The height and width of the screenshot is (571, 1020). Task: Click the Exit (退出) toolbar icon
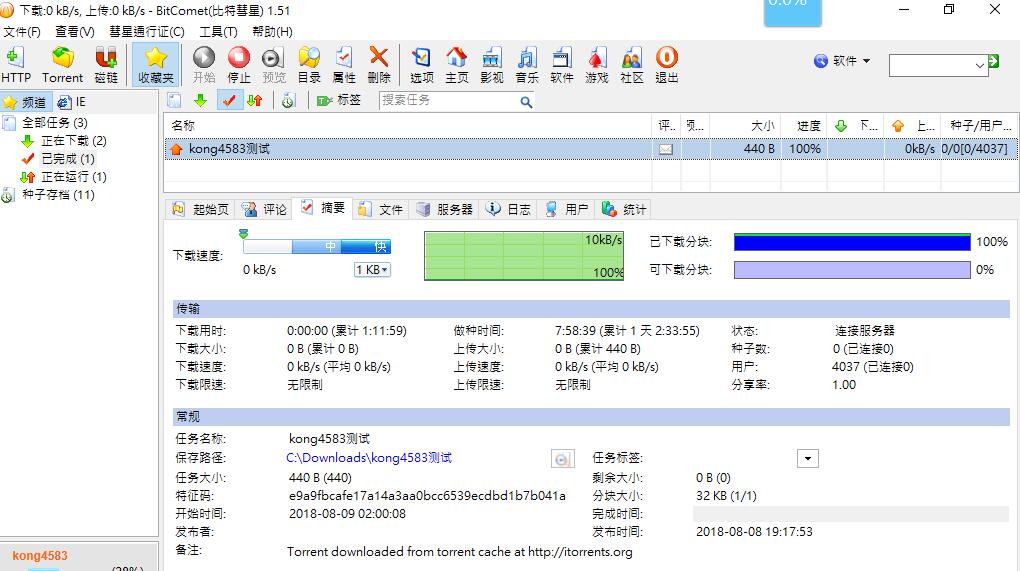click(667, 65)
